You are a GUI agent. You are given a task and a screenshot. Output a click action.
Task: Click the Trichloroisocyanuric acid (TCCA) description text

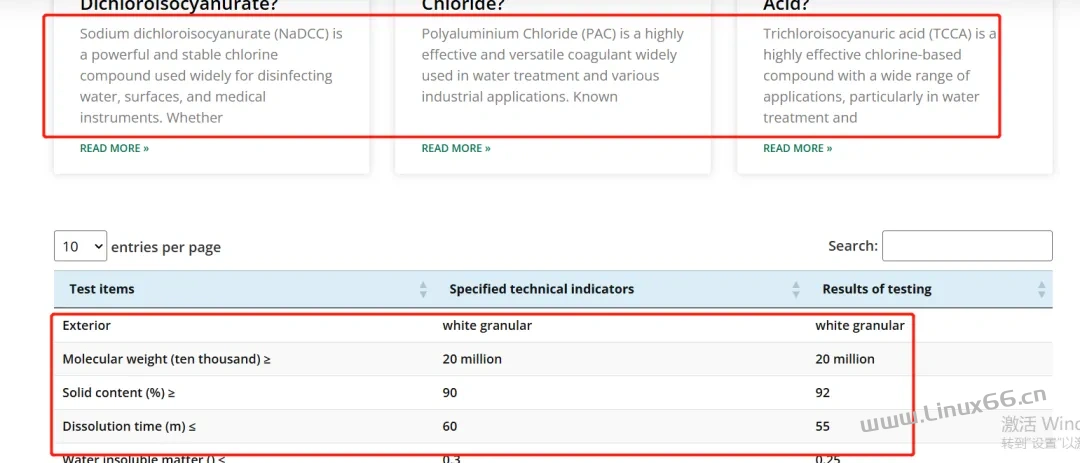pos(880,76)
